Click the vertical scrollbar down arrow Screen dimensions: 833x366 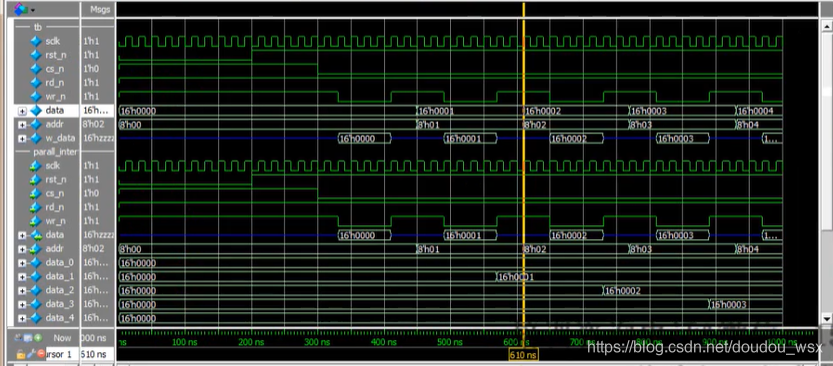[826, 319]
